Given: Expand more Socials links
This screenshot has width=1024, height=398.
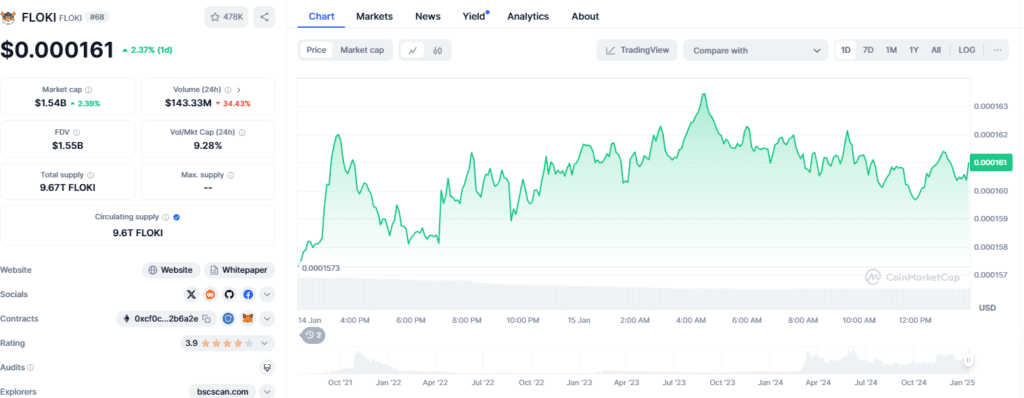Looking at the screenshot, I should 267,295.
